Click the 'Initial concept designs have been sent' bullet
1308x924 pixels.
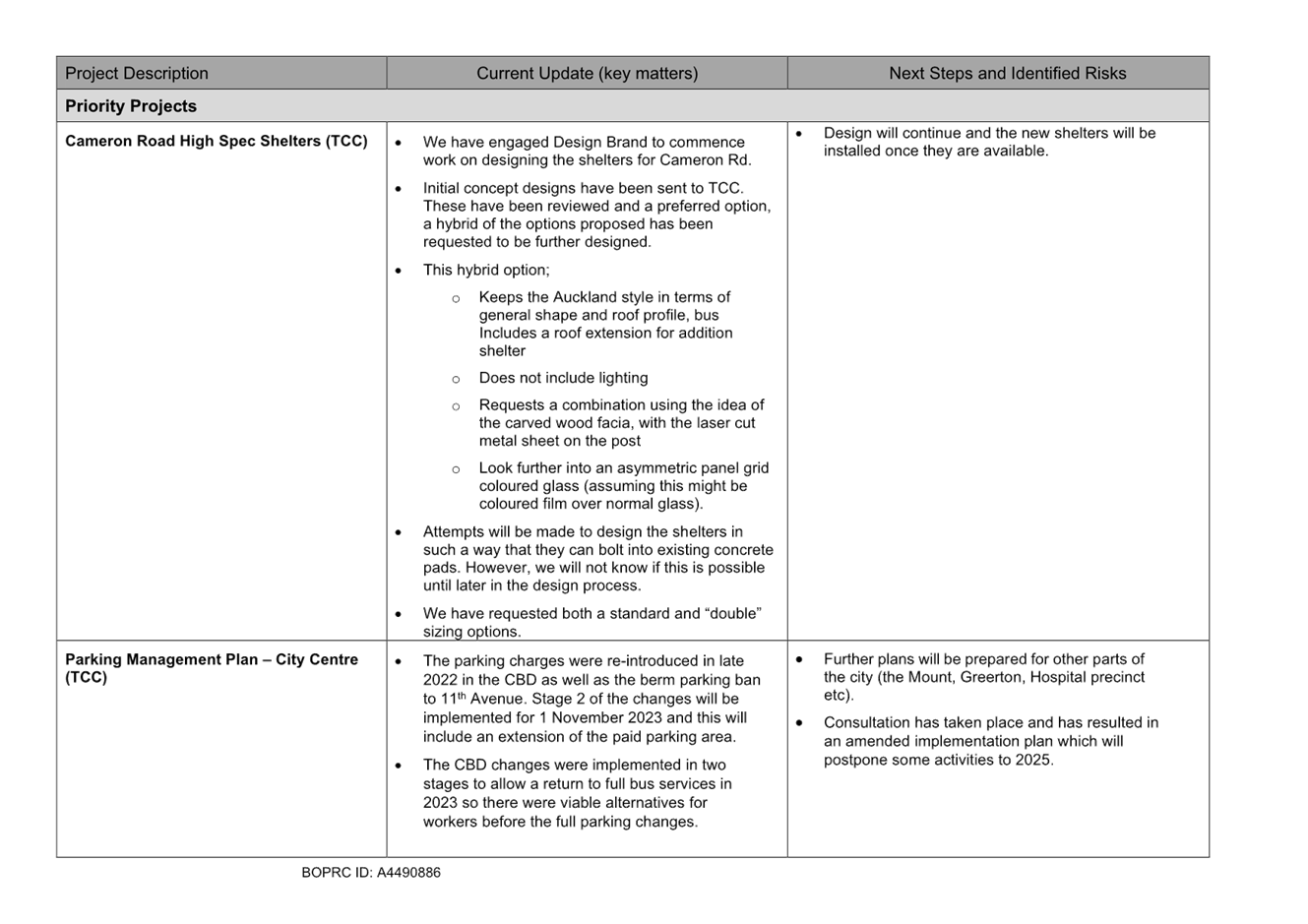tap(597, 215)
